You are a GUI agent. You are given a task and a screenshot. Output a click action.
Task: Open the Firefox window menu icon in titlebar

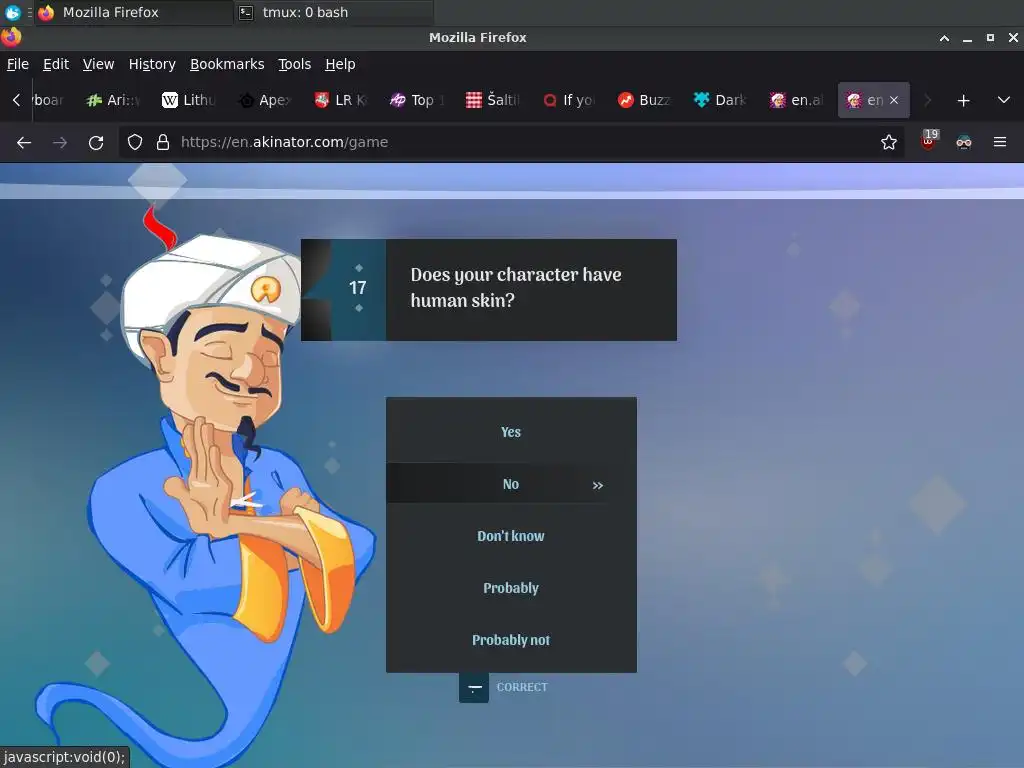[x=11, y=37]
